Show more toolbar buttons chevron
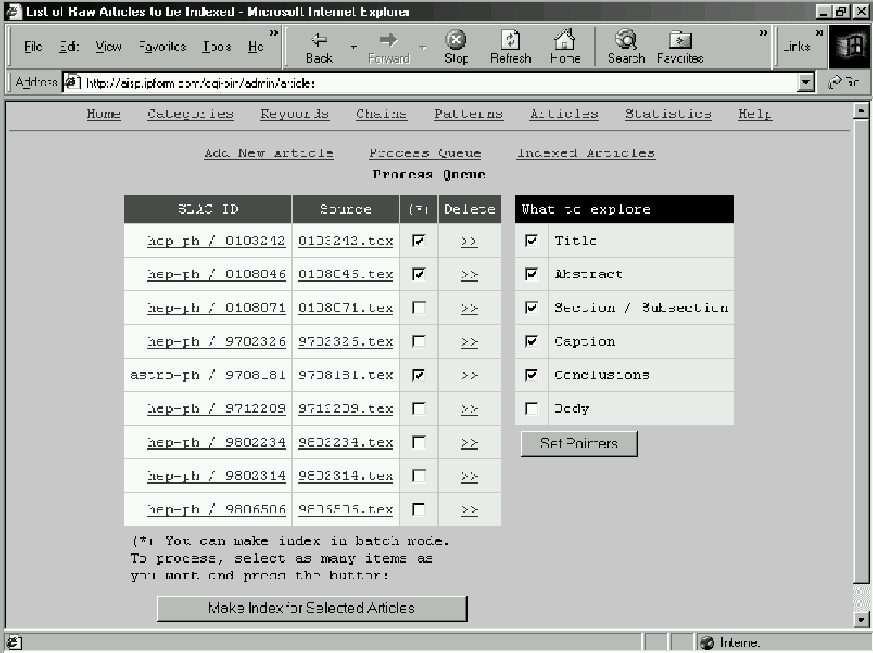 pos(763,33)
